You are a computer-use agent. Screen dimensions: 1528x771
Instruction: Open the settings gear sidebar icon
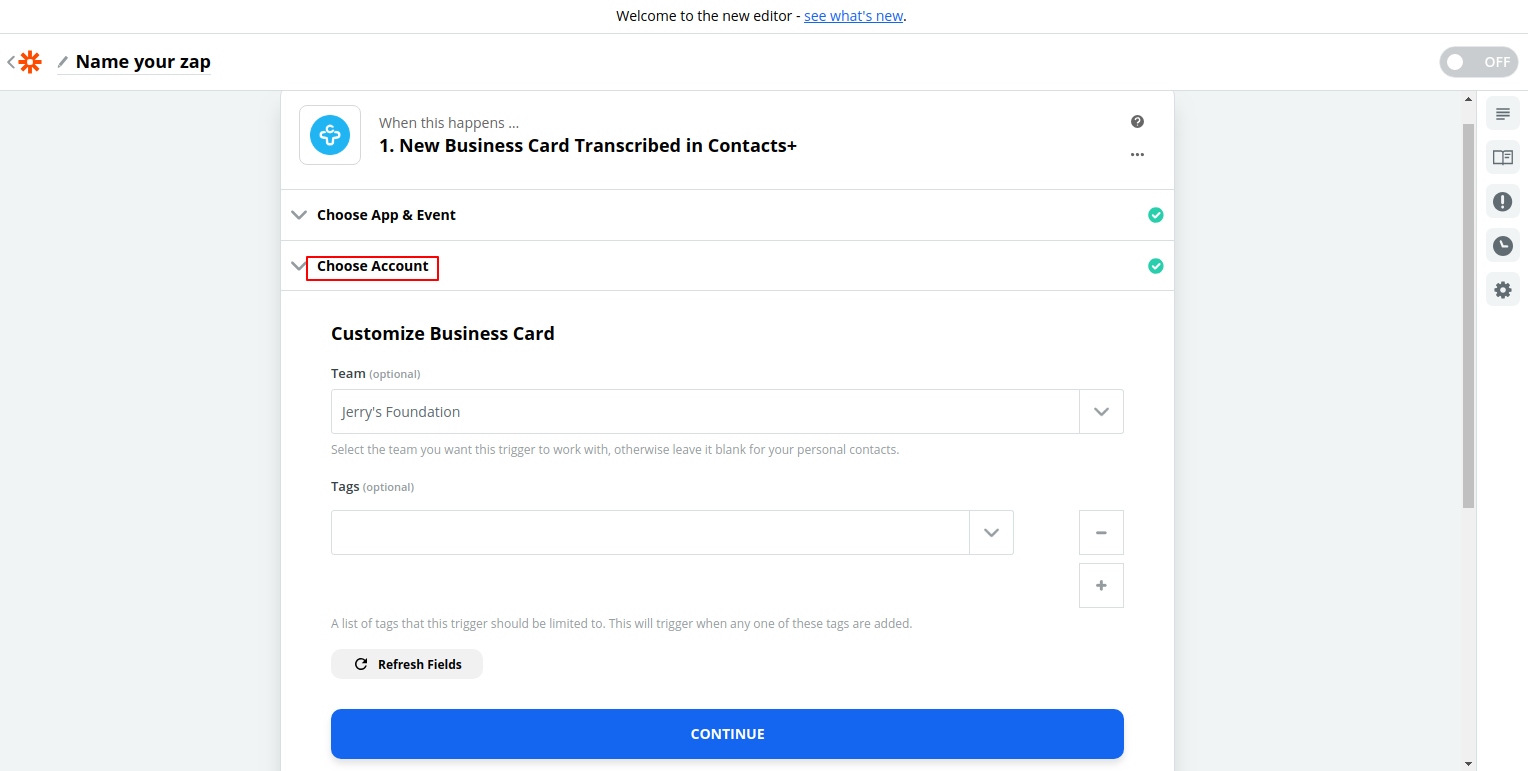(x=1502, y=290)
